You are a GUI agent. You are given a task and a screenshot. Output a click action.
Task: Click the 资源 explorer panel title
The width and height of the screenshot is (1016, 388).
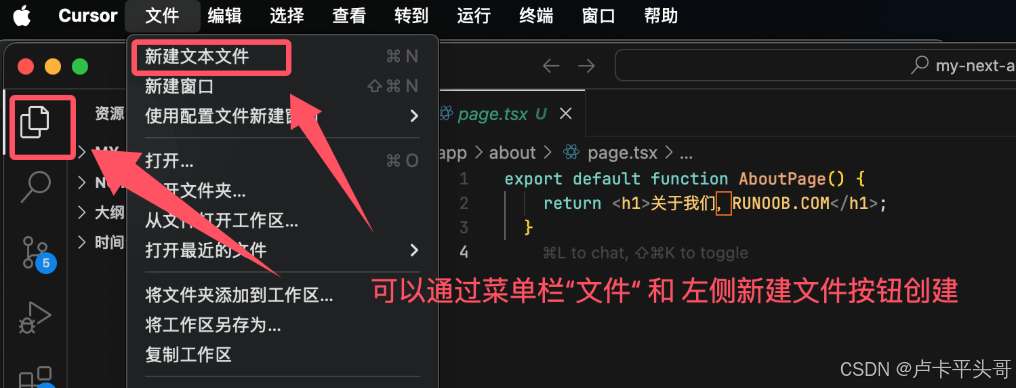(110, 114)
